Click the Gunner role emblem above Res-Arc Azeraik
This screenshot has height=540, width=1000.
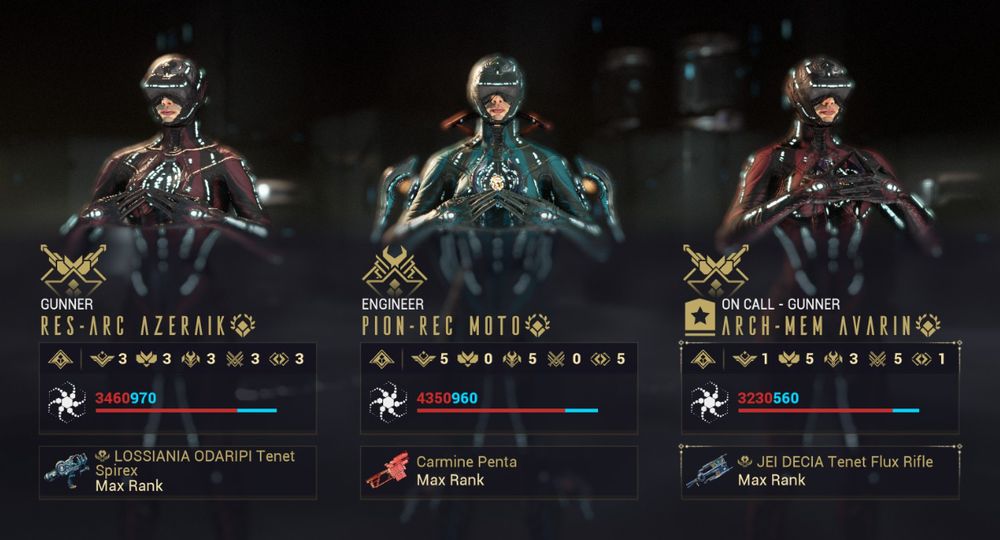point(73,270)
